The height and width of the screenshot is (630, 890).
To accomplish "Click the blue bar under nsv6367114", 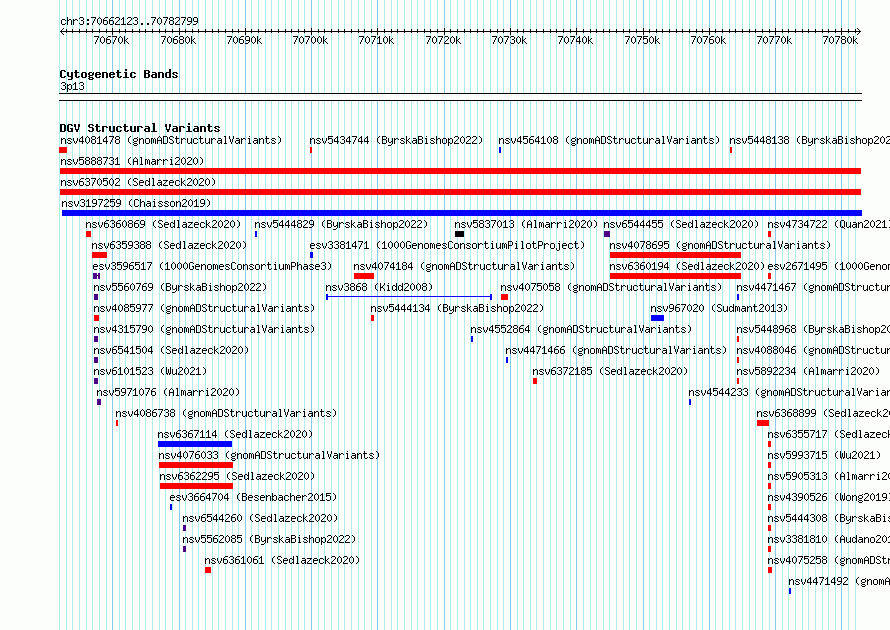I will coord(195,444).
